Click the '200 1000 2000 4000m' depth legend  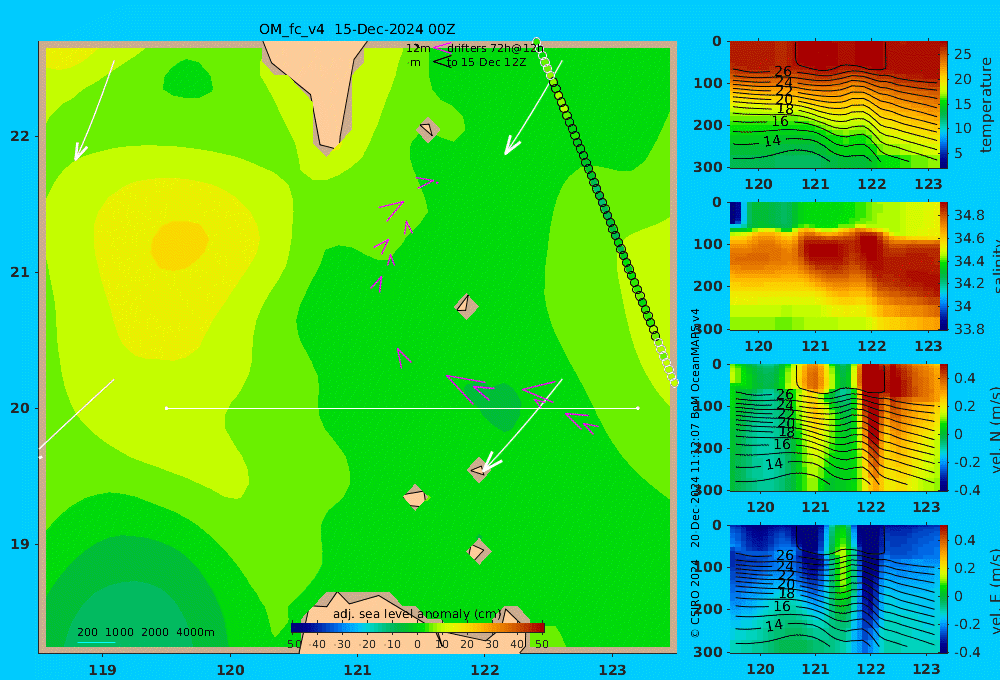[145, 632]
